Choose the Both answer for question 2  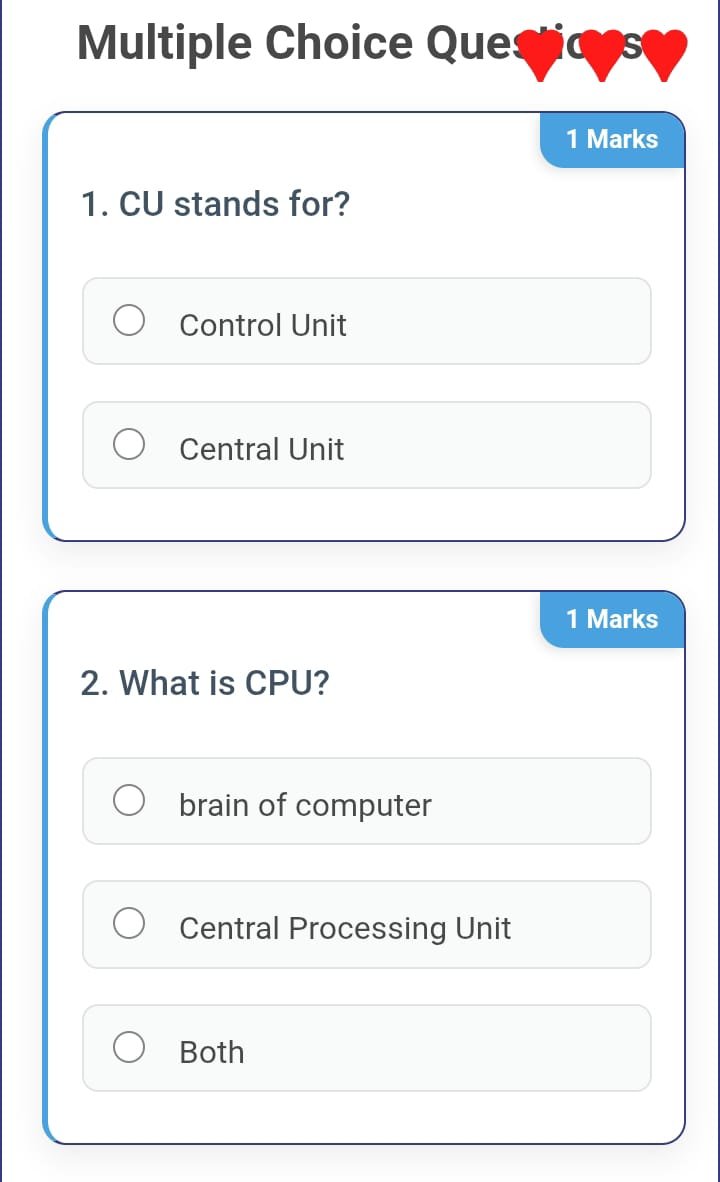(x=129, y=1046)
